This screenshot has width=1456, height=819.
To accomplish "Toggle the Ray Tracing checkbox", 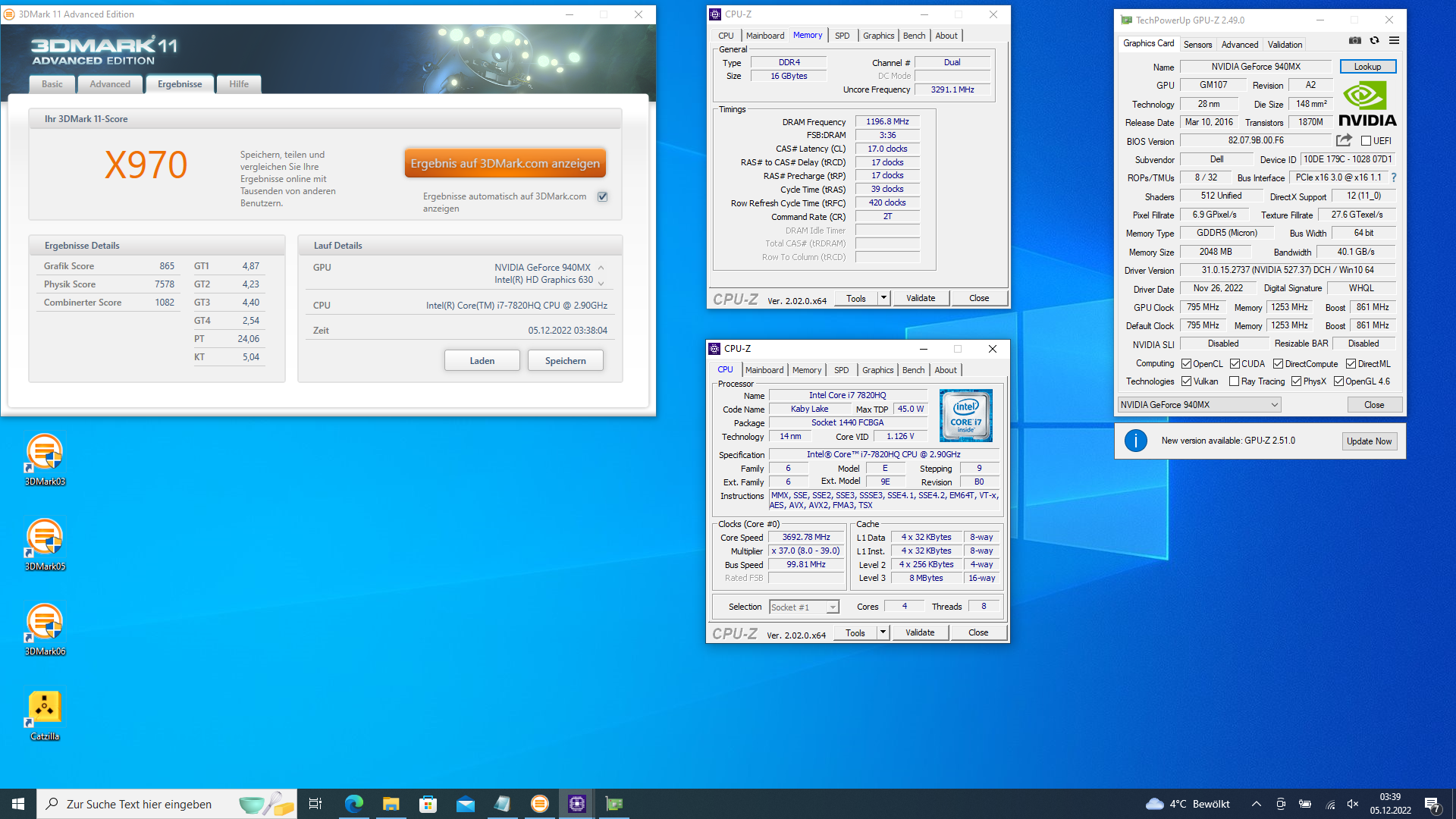I will click(x=1234, y=381).
